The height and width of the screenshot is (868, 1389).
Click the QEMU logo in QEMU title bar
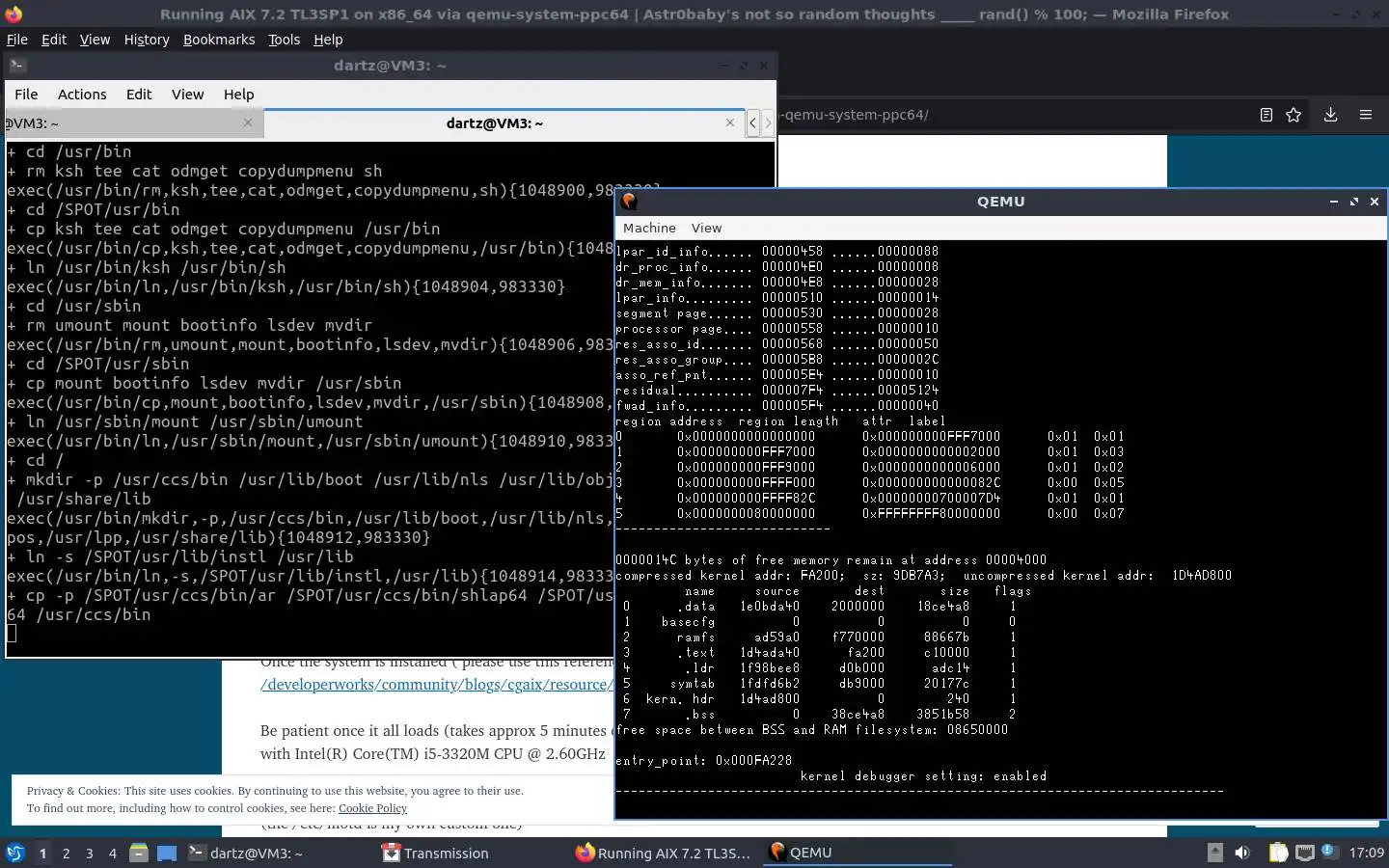click(629, 201)
